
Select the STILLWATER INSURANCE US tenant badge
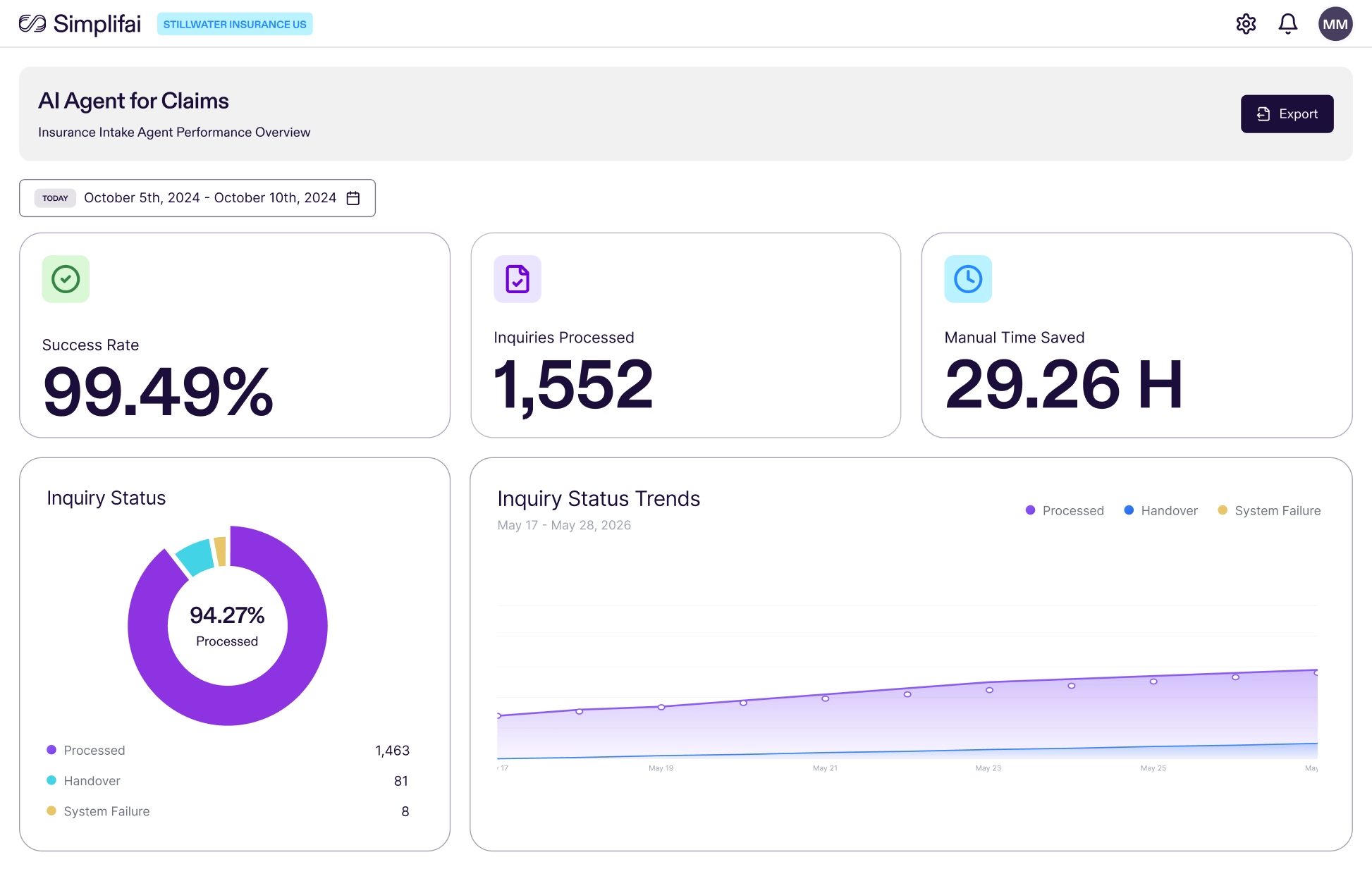click(x=235, y=24)
